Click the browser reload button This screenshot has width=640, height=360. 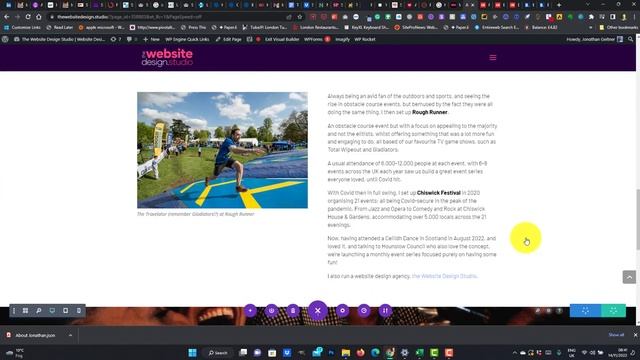[28, 17]
